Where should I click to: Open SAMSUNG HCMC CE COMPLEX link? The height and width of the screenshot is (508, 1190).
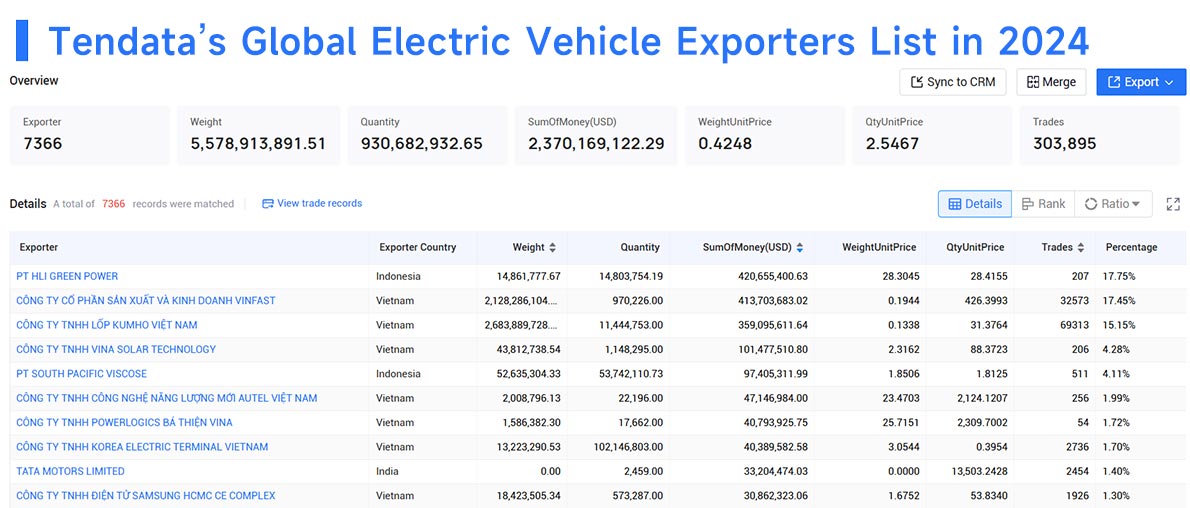pos(146,495)
